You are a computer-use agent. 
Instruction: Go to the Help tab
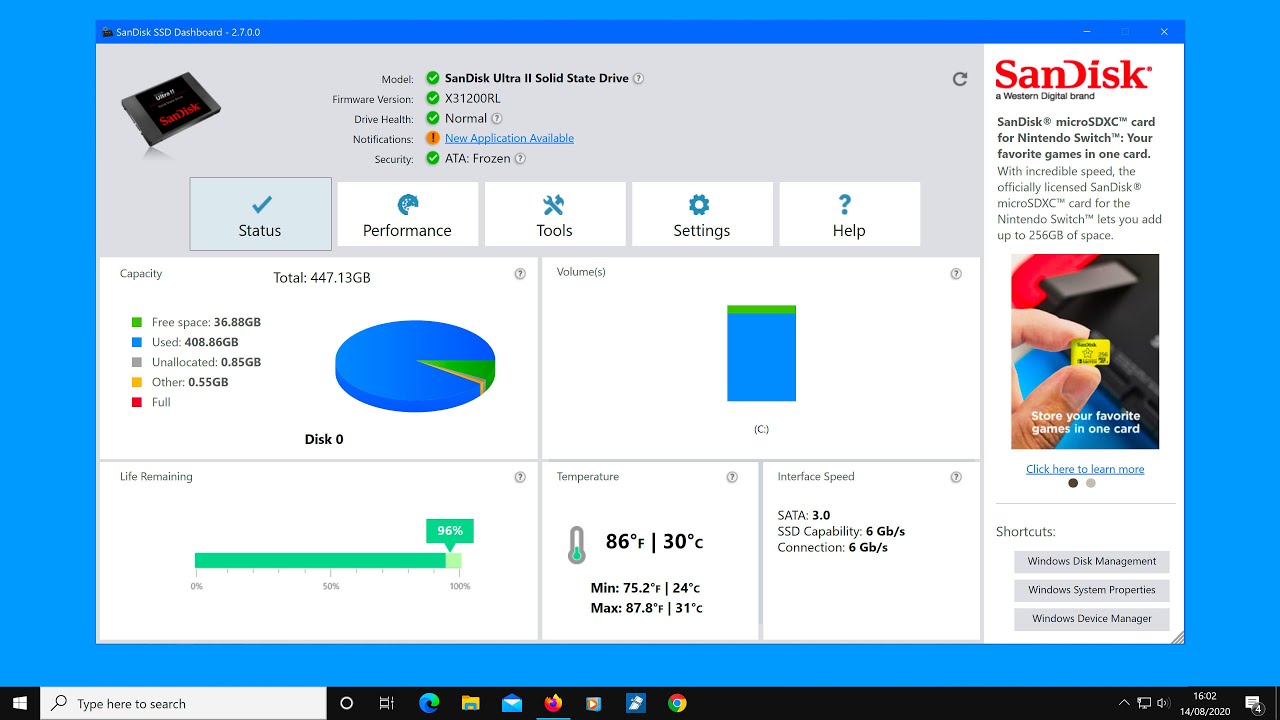(x=849, y=214)
